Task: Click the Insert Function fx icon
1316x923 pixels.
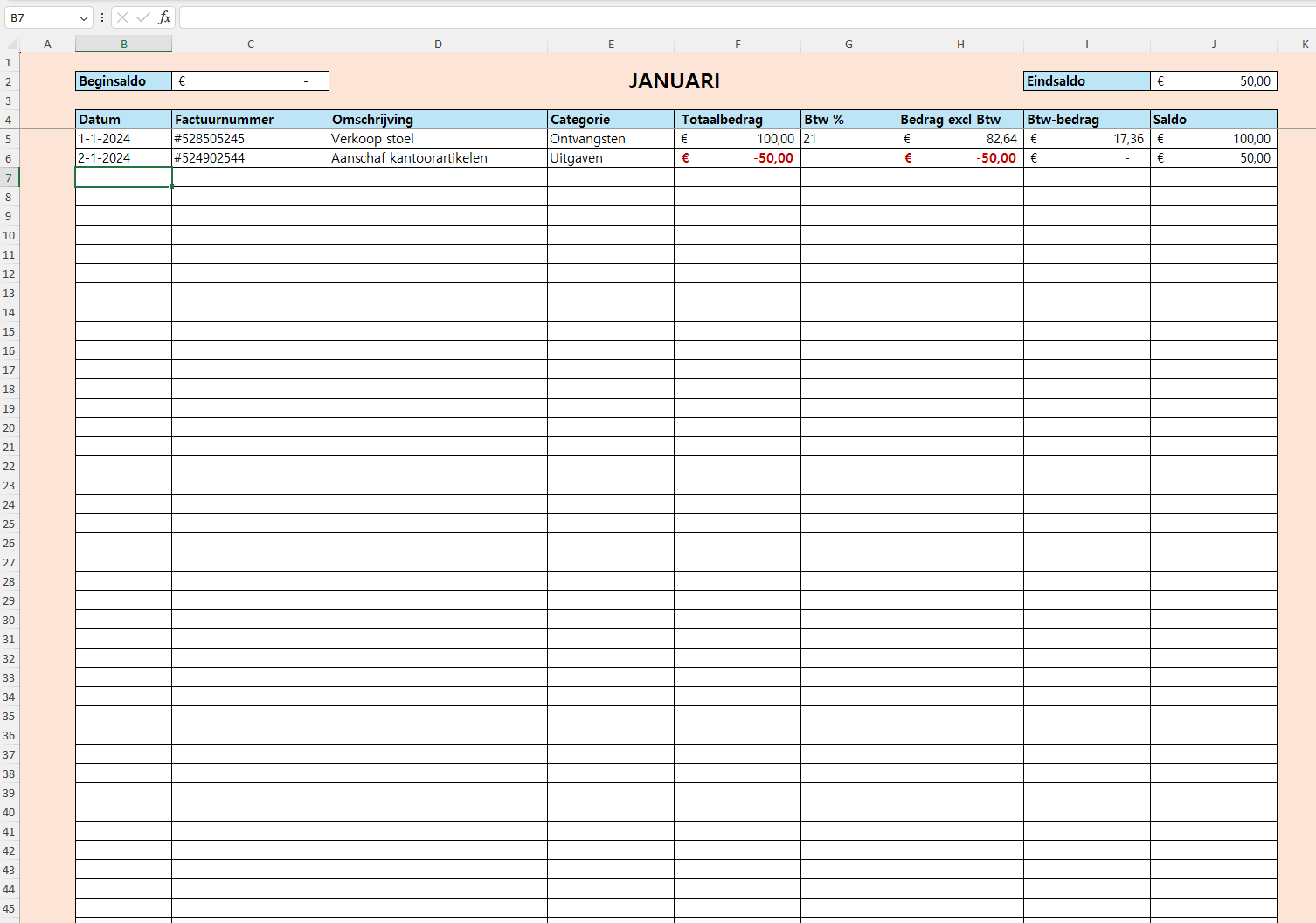Action: tap(164, 17)
